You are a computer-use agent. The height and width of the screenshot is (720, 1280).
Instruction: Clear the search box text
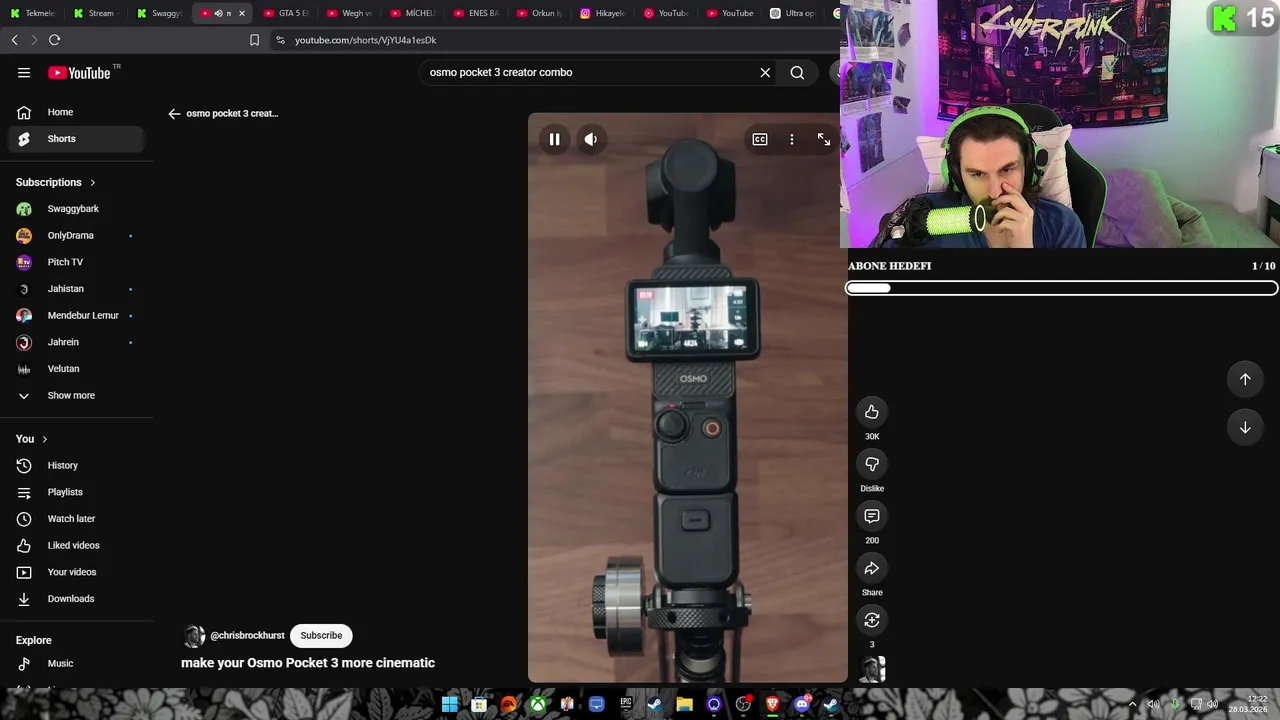click(765, 72)
